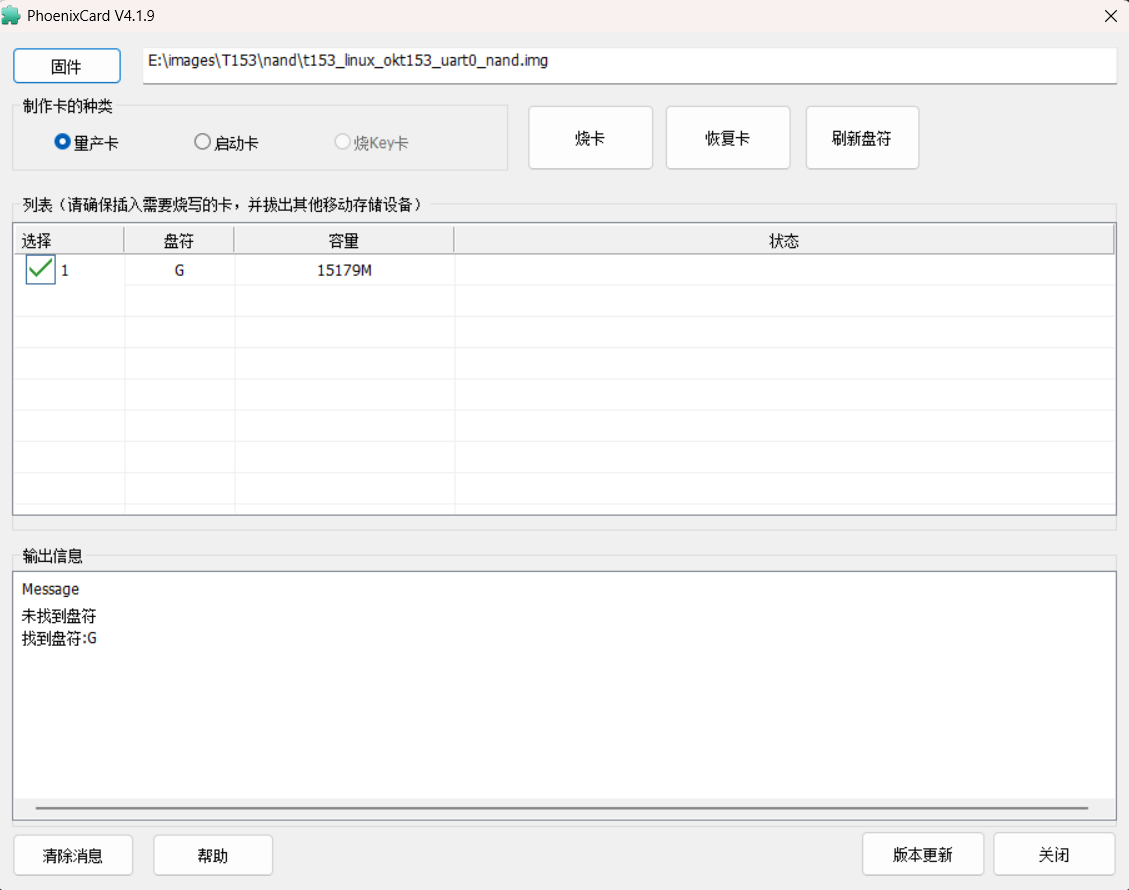The image size is (1129, 890).
Task: Click the 固件 firmware browse button
Action: pyautogui.click(x=67, y=67)
